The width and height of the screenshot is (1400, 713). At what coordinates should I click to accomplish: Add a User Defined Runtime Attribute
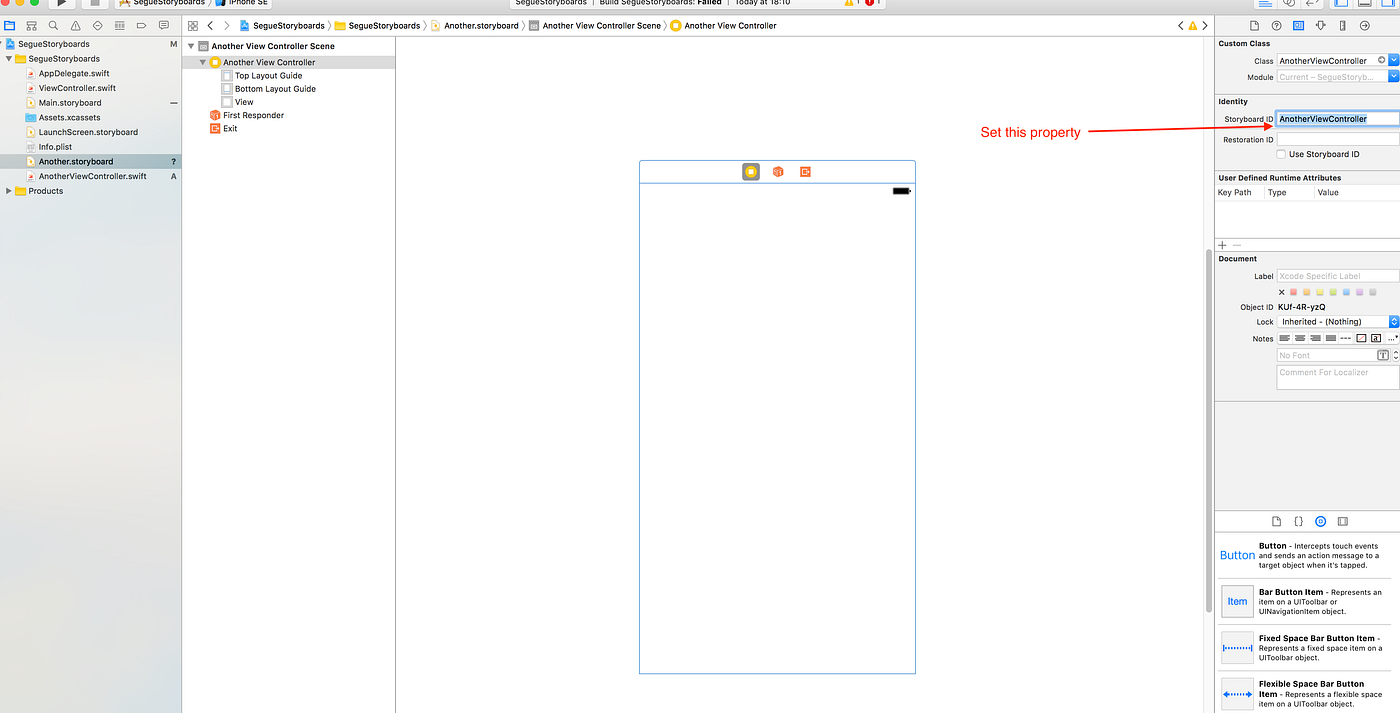[x=1221, y=244]
